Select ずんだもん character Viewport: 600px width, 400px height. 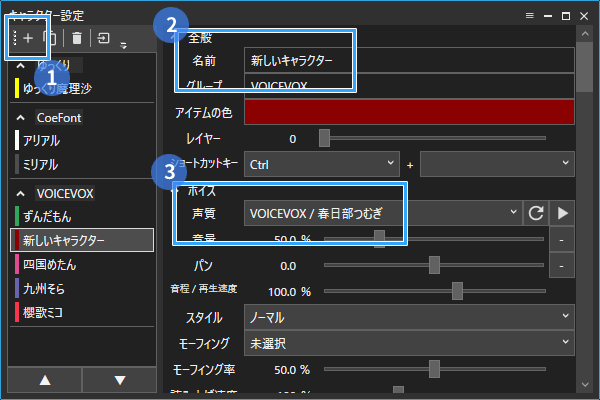[x=82, y=217]
